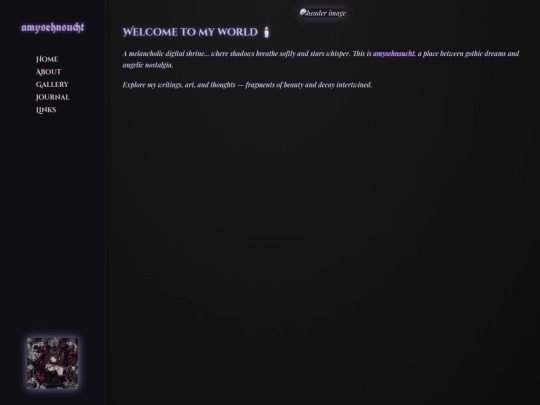The height and width of the screenshot is (405, 540).
Task: Click the 'Explore my writings' paragraph
Action: tap(247, 85)
